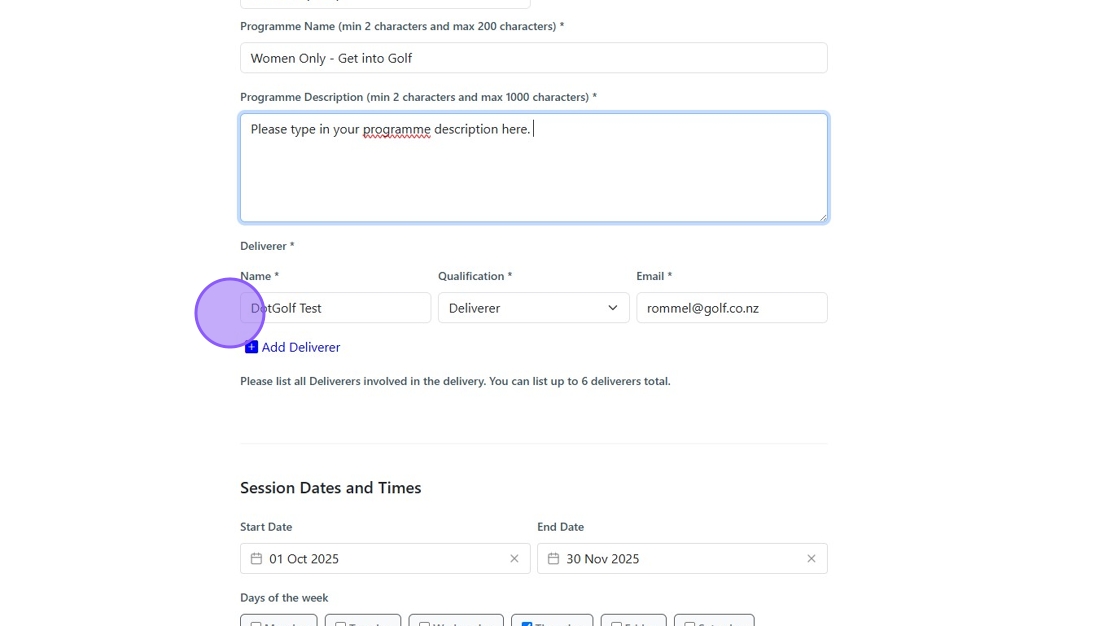Click the Add Deliverer link
Viewport: 1120px width, 626px height.
pos(300,347)
